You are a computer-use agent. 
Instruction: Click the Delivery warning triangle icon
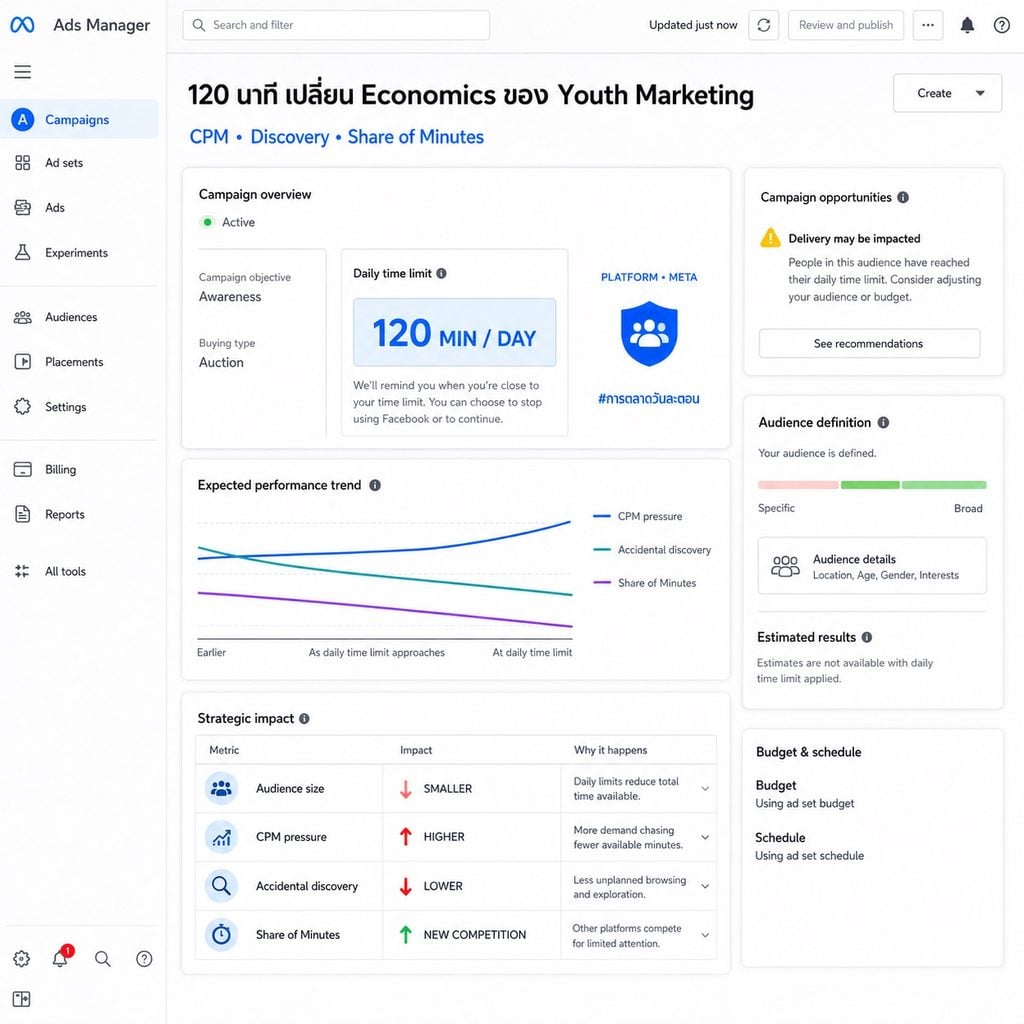click(x=771, y=238)
